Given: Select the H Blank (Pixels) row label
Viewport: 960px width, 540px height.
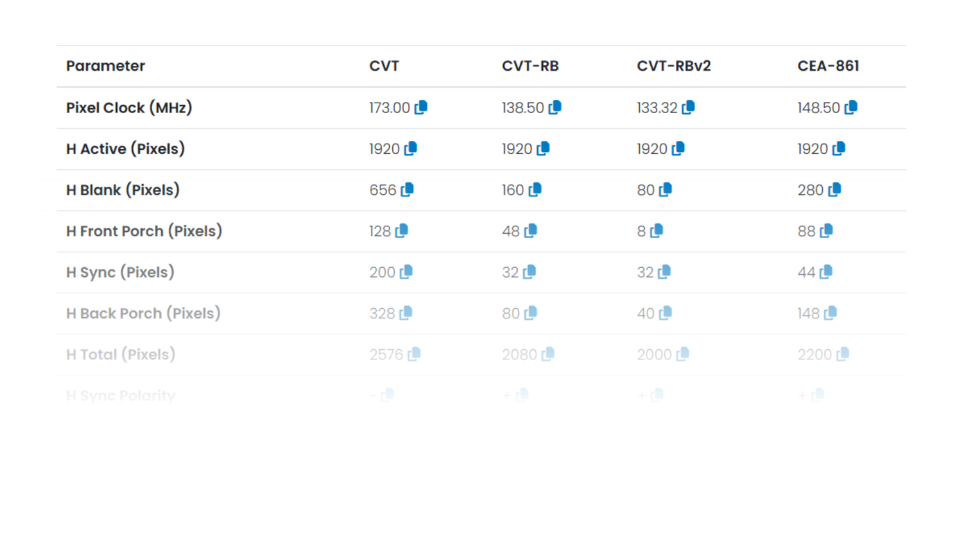Looking at the screenshot, I should click(x=122, y=190).
